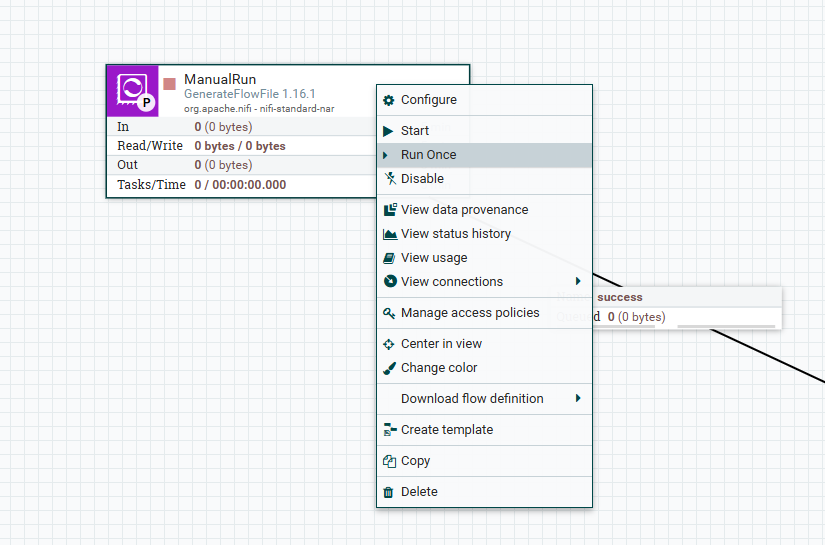Click the Run Once arrow icon
This screenshot has width=825, height=545.
click(x=385, y=155)
